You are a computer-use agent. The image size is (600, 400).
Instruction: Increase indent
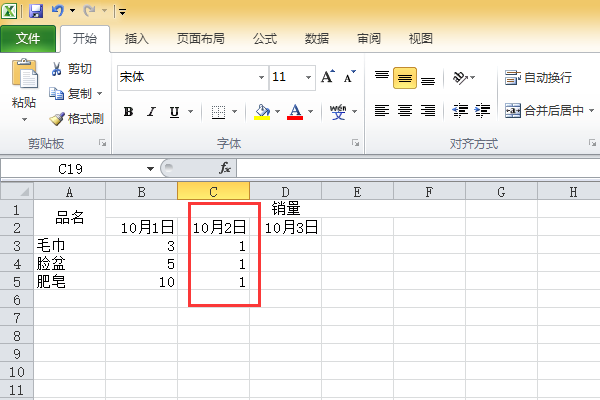coord(482,111)
